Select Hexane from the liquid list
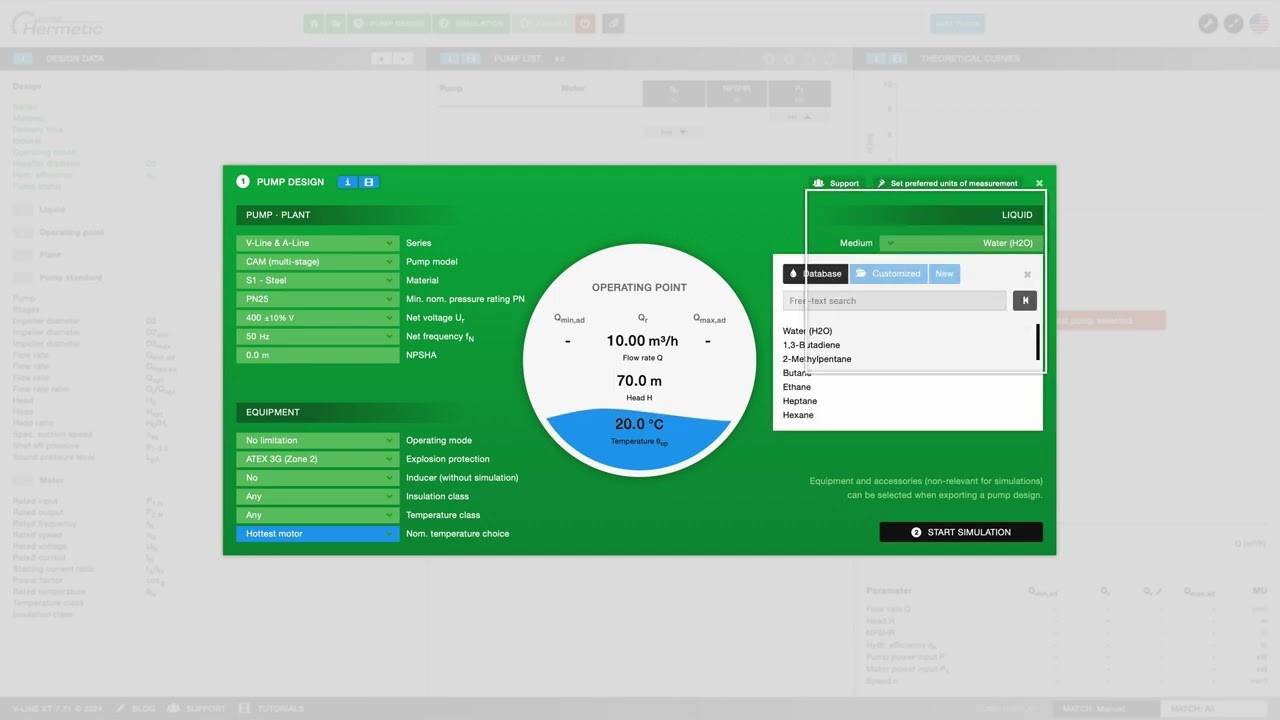The image size is (1280, 720). [798, 415]
